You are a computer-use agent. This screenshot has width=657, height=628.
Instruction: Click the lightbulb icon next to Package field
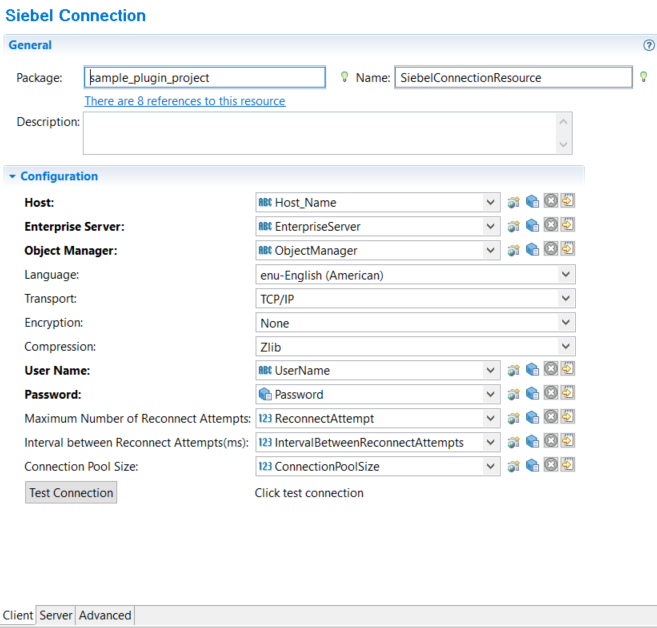coord(344,77)
